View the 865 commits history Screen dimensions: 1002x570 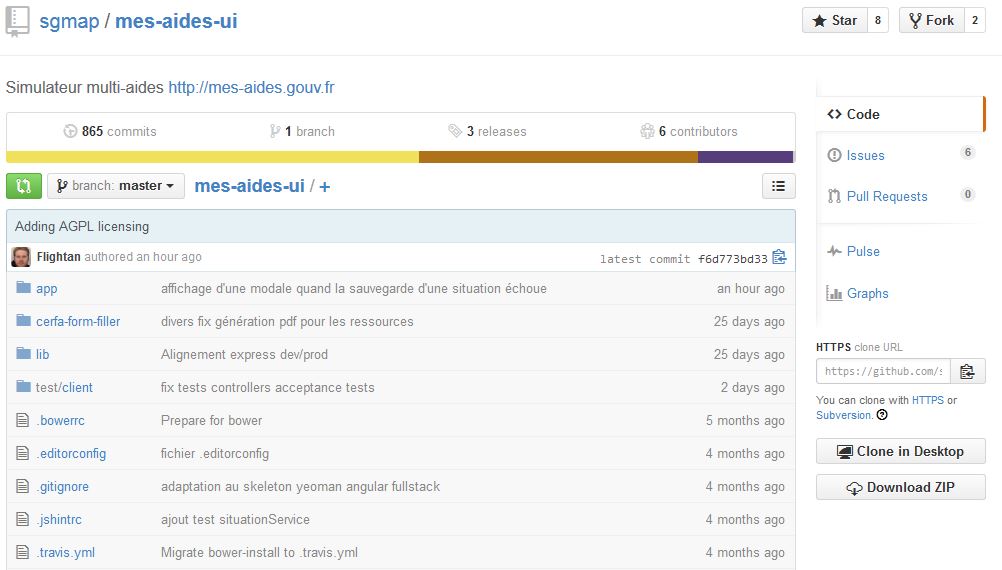point(110,132)
